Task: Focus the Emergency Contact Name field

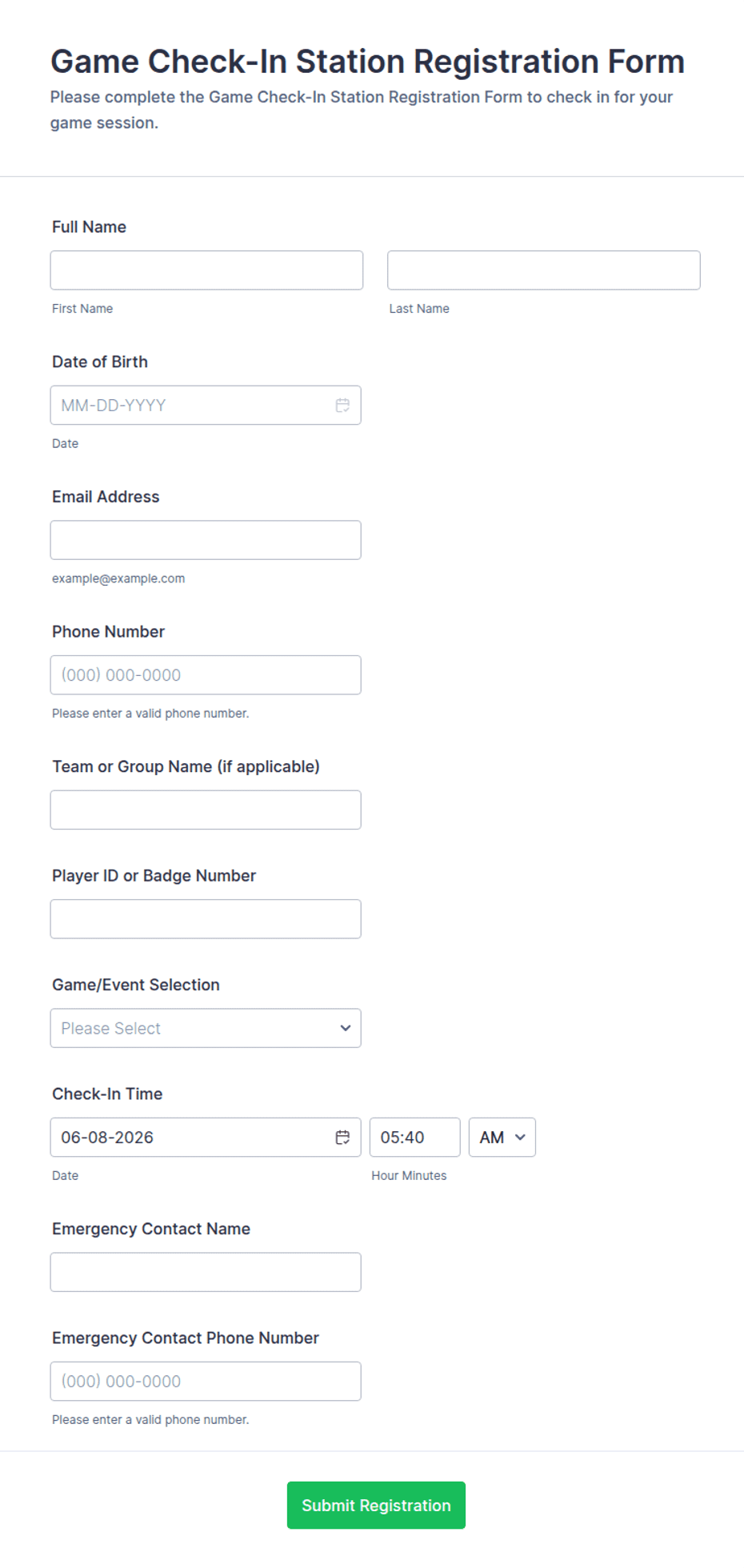Action: click(206, 1272)
